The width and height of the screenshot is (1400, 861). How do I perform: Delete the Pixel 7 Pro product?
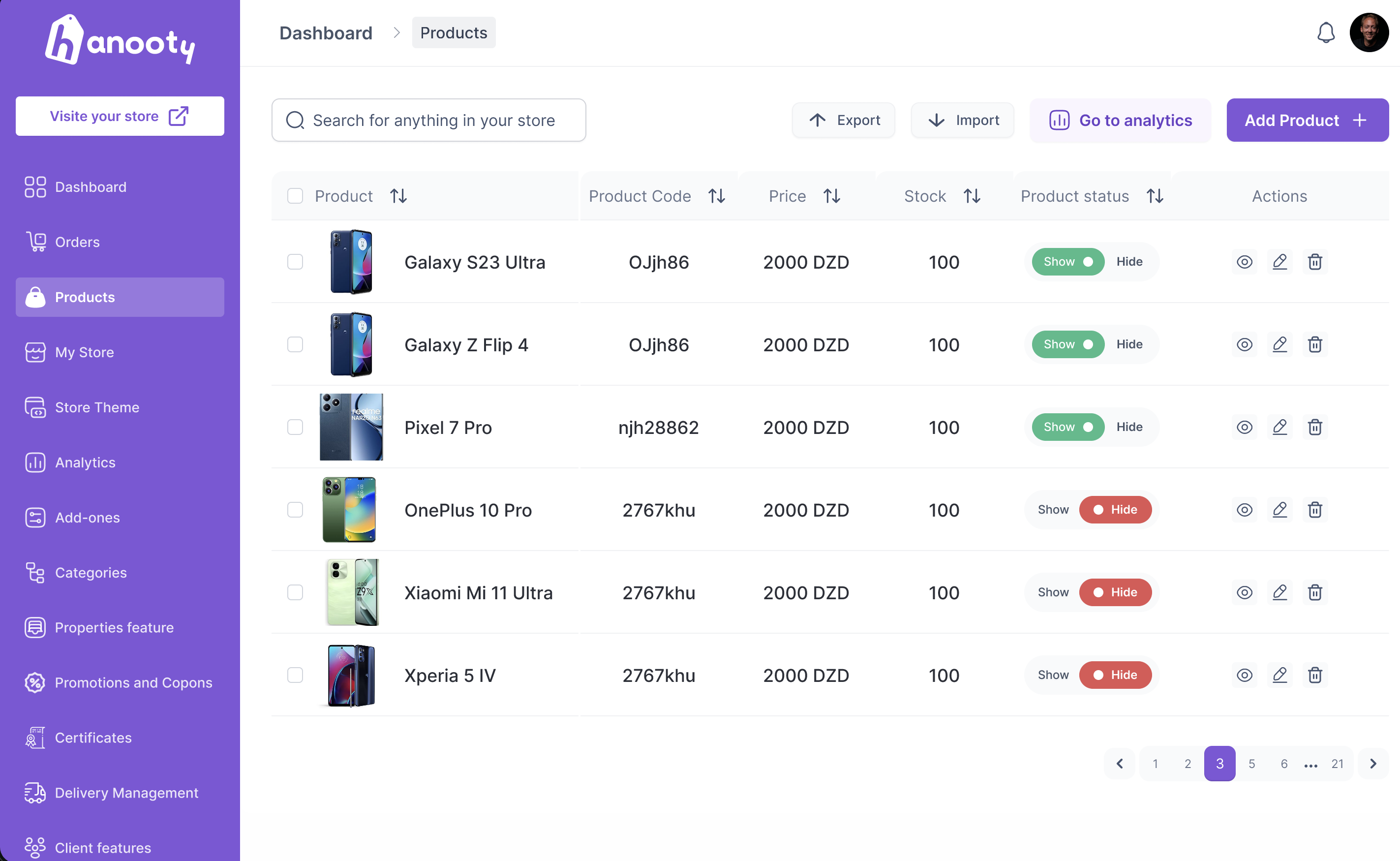pos(1314,427)
